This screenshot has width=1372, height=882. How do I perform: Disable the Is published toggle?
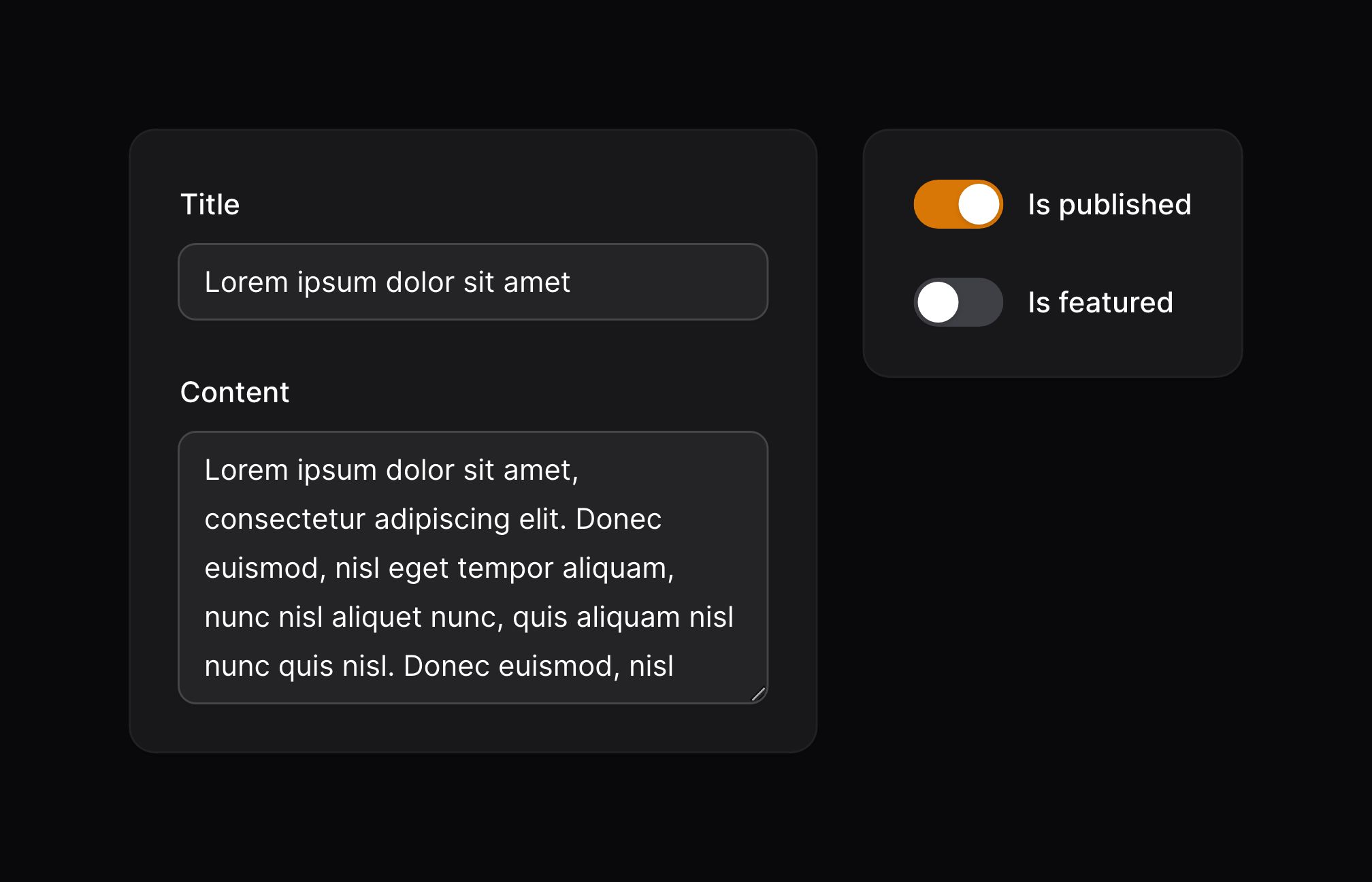click(958, 204)
